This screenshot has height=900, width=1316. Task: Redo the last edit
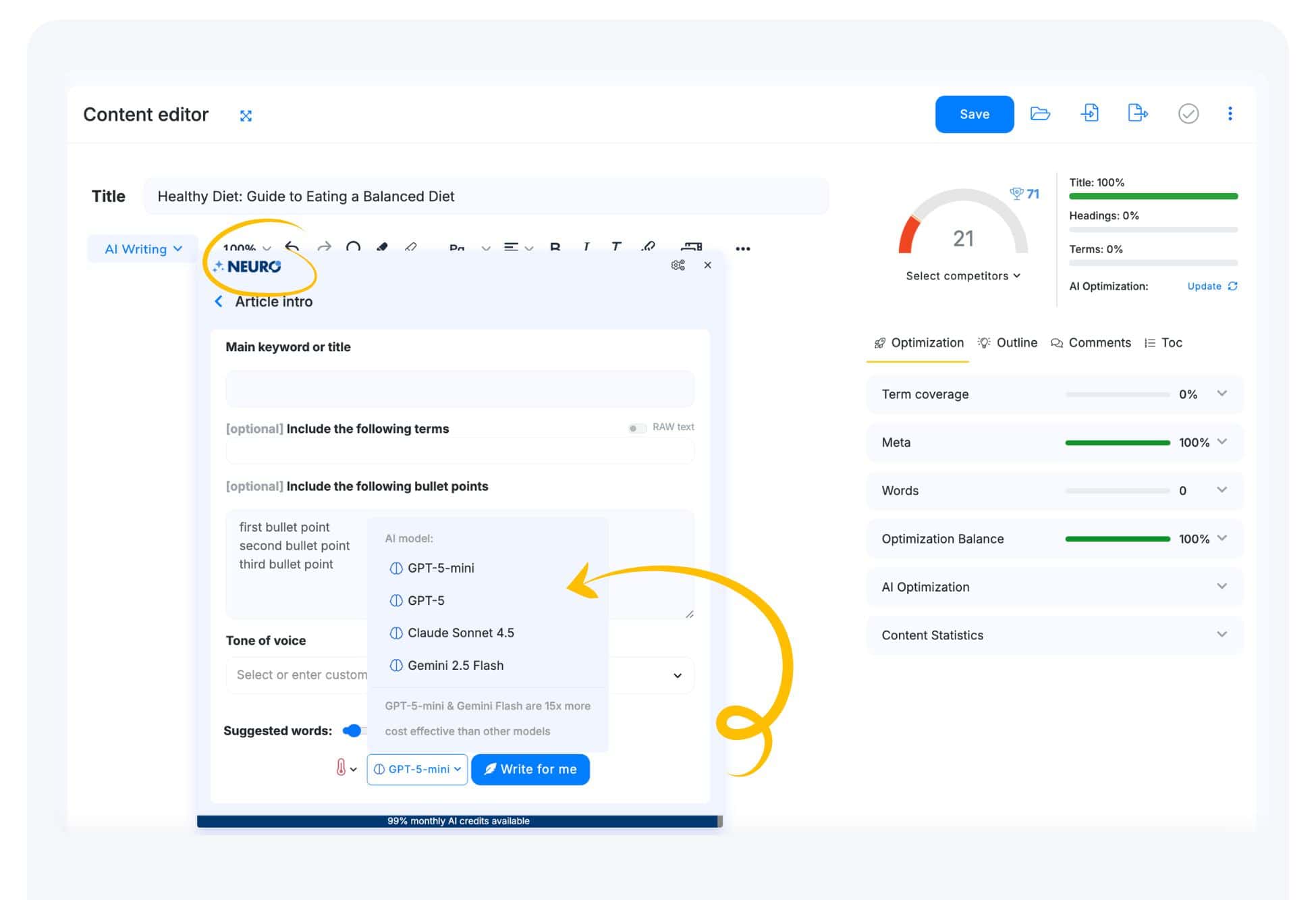324,246
